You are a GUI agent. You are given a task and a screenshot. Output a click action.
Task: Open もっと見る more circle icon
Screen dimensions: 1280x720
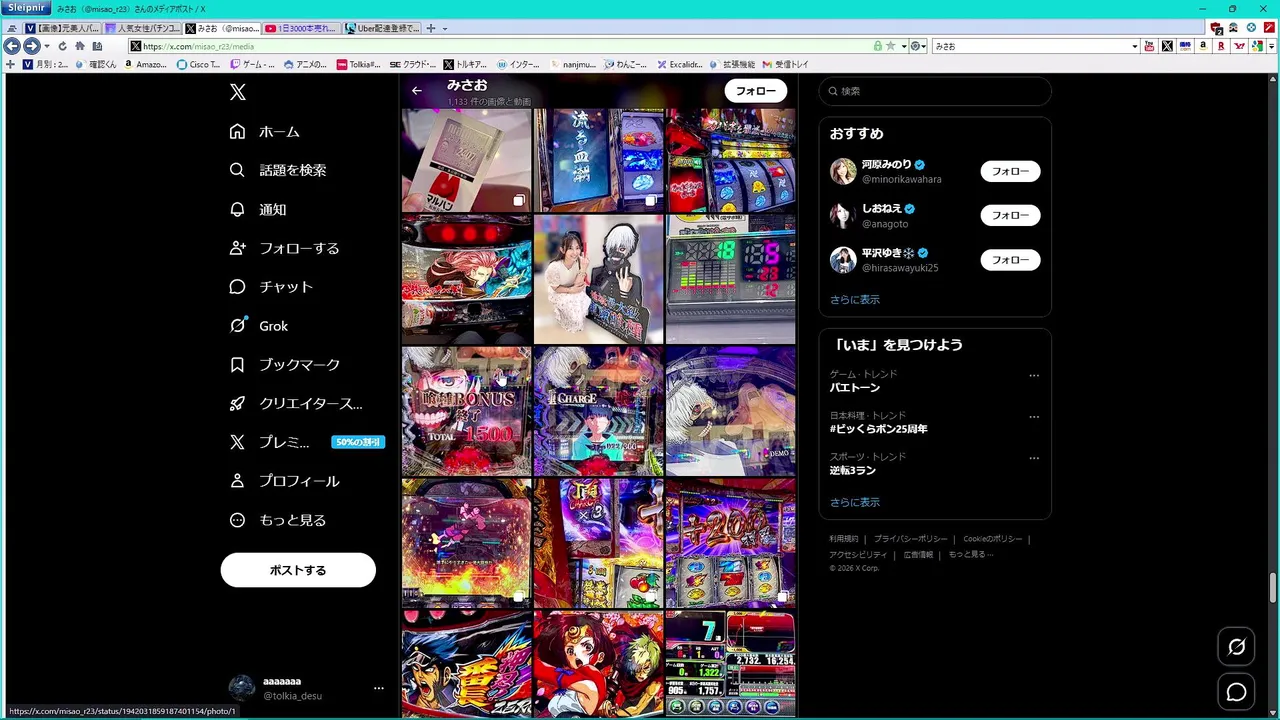click(237, 520)
